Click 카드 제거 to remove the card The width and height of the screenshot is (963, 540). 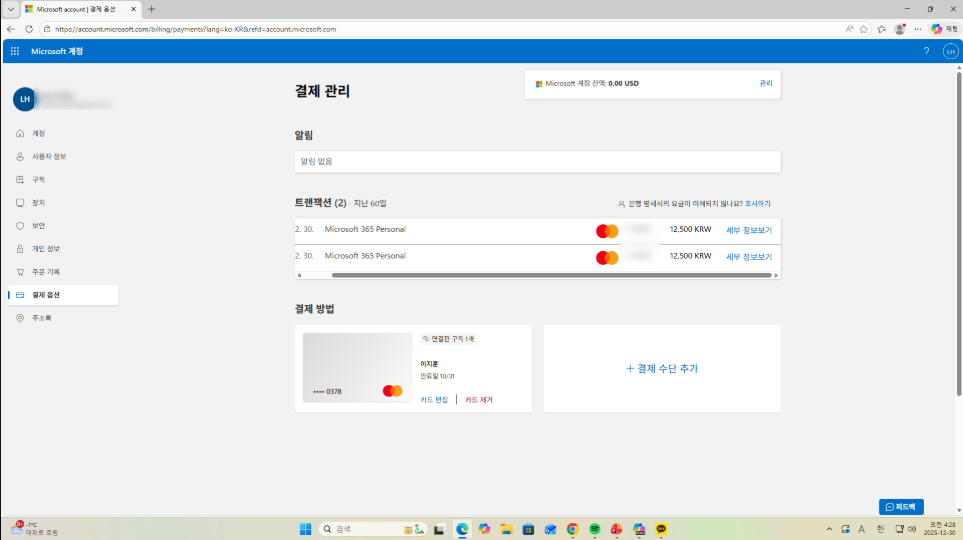478,399
